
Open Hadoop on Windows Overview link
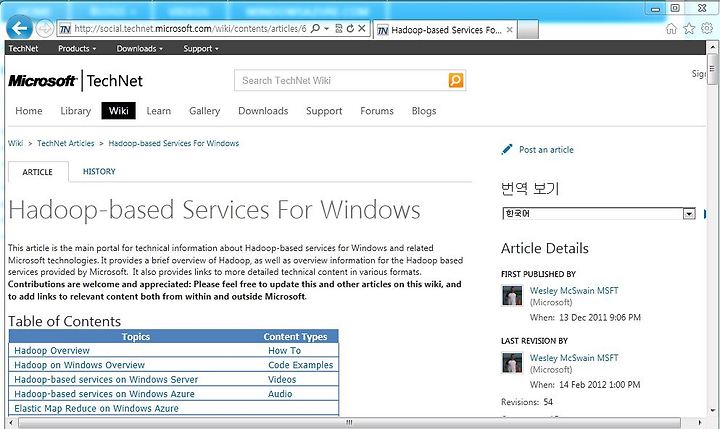[79, 365]
